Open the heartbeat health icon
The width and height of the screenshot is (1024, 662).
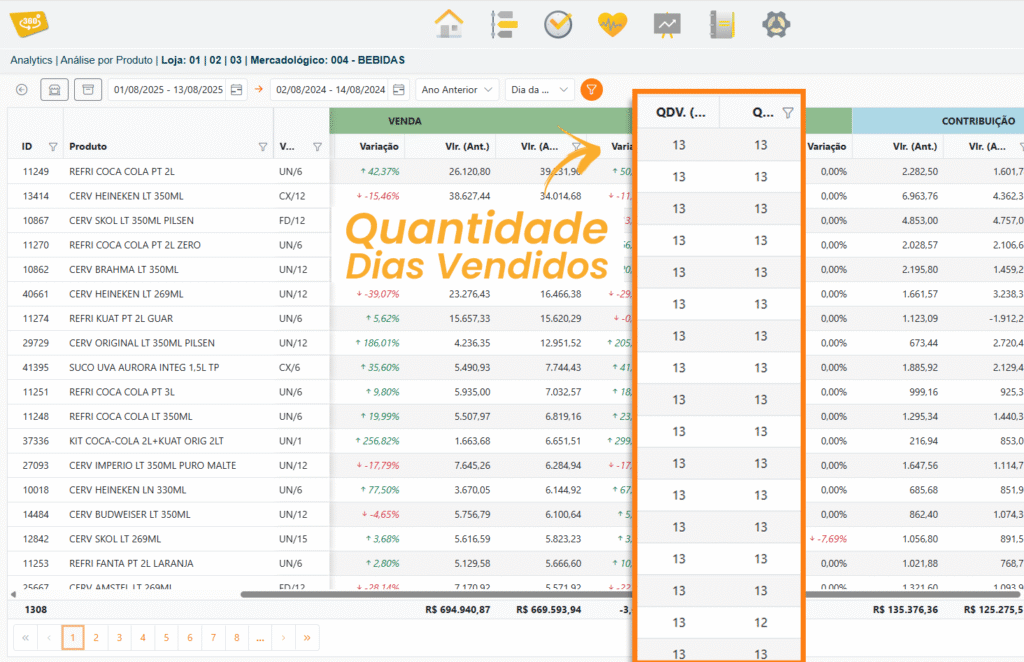612,25
